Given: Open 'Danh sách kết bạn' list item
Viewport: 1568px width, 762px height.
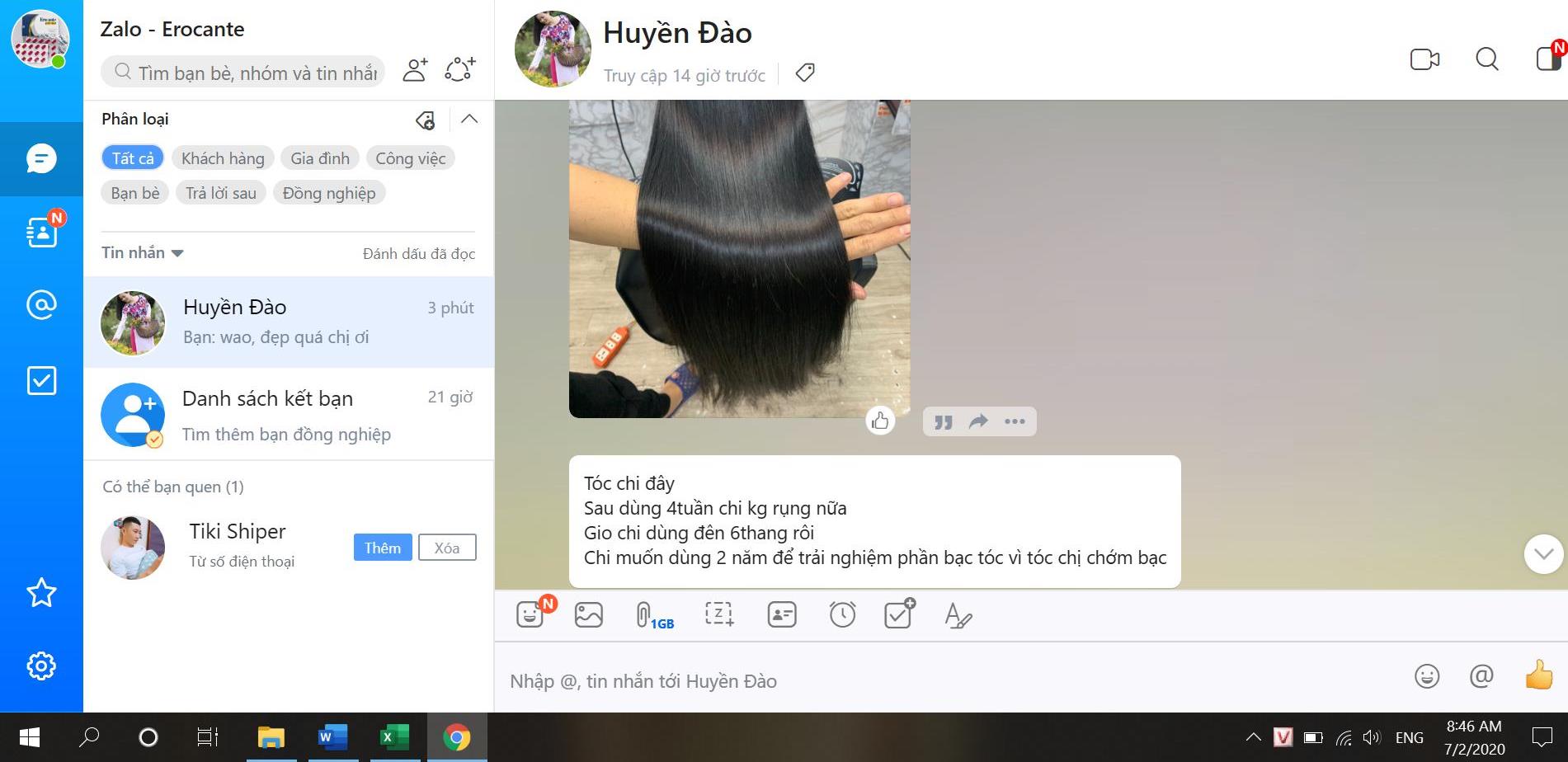Looking at the screenshot, I should click(289, 414).
